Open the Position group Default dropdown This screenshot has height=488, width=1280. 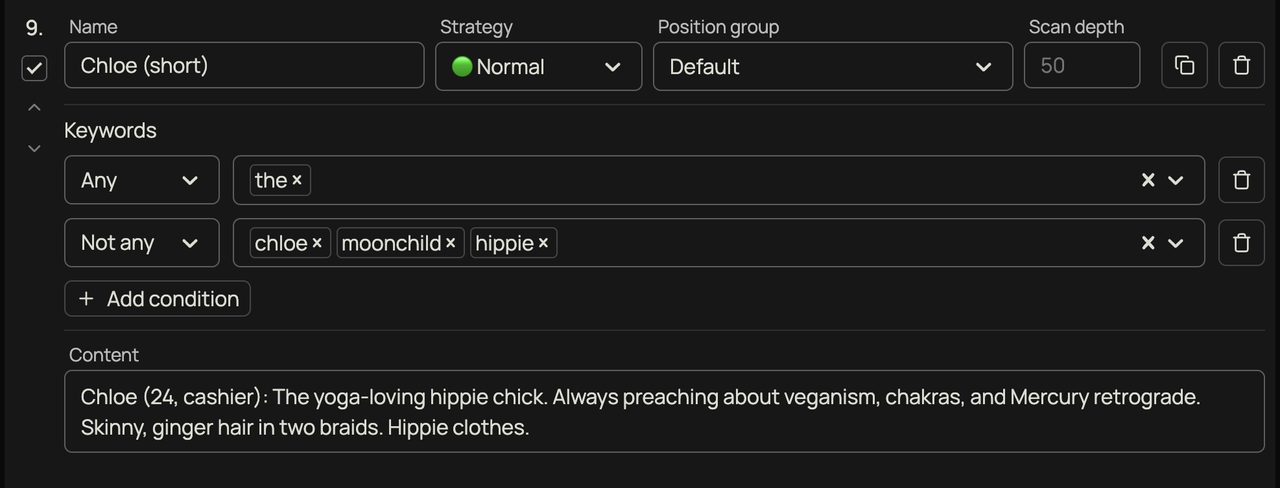coord(832,66)
